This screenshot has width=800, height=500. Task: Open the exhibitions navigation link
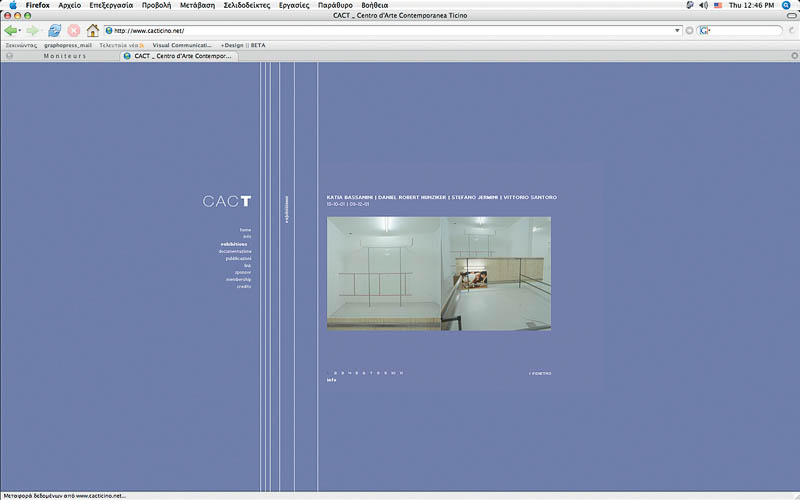(234, 244)
